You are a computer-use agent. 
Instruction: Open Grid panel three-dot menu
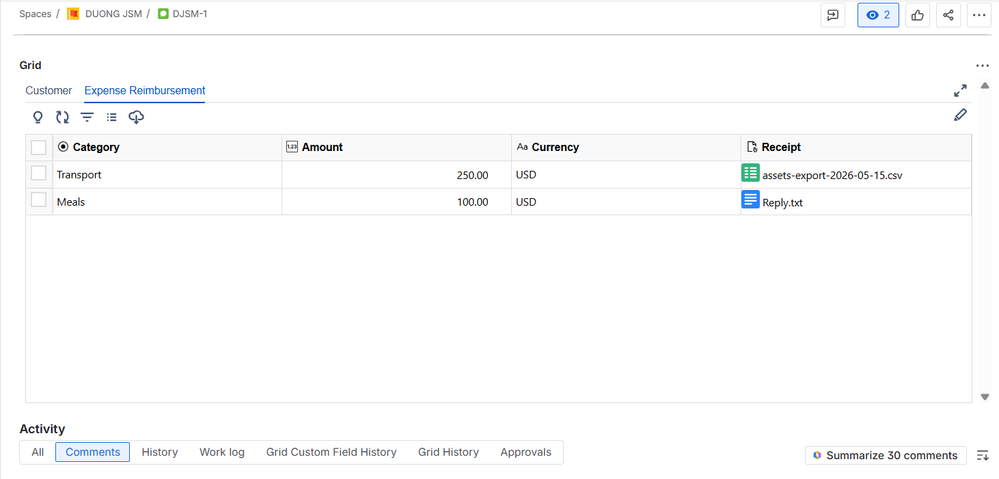(x=982, y=66)
